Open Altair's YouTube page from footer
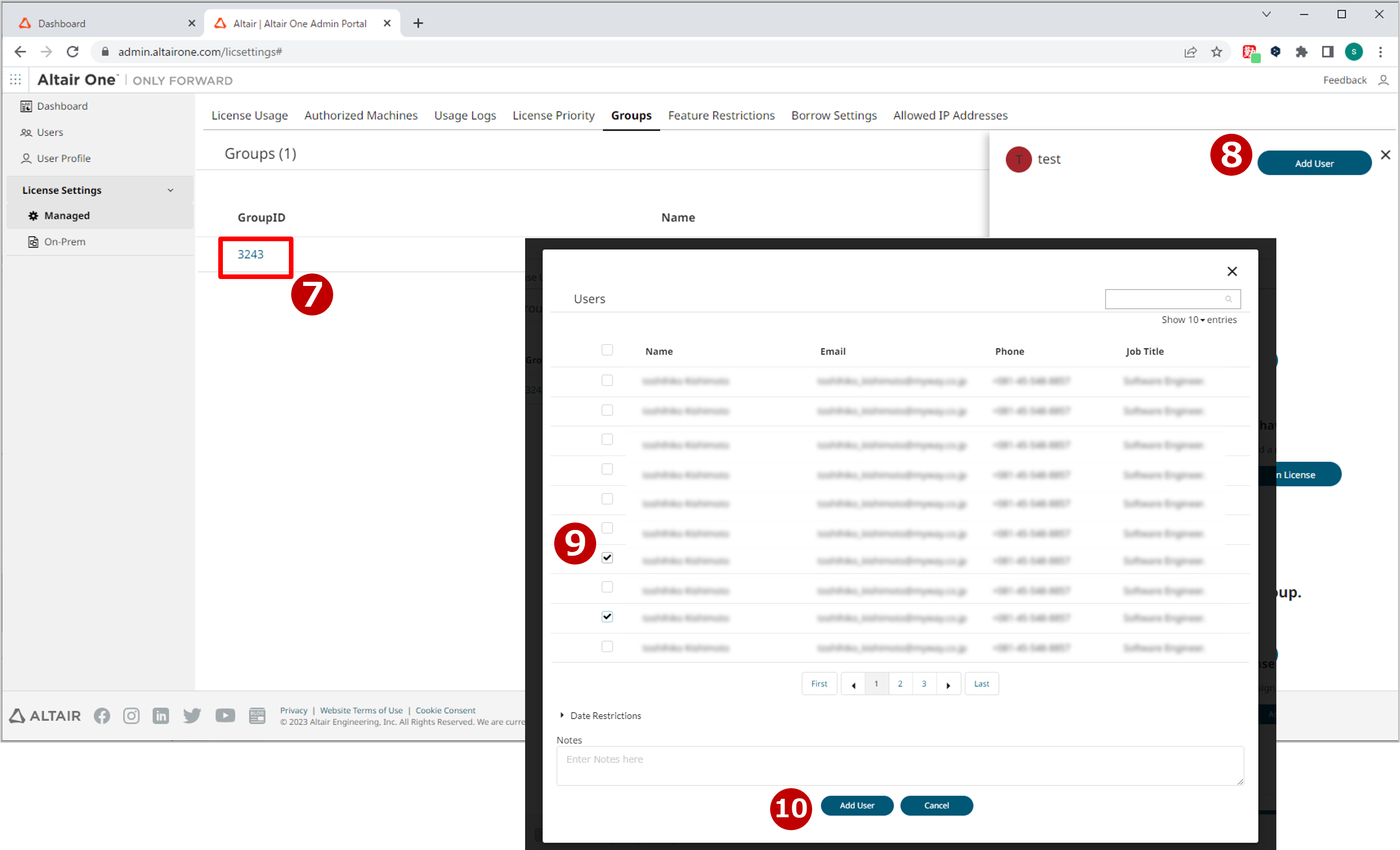 point(225,716)
